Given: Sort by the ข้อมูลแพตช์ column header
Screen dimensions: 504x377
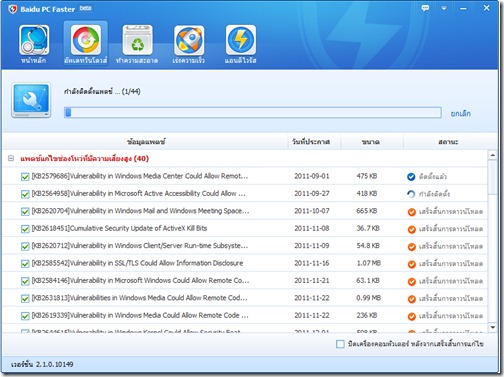Looking at the screenshot, I should coord(146,142).
